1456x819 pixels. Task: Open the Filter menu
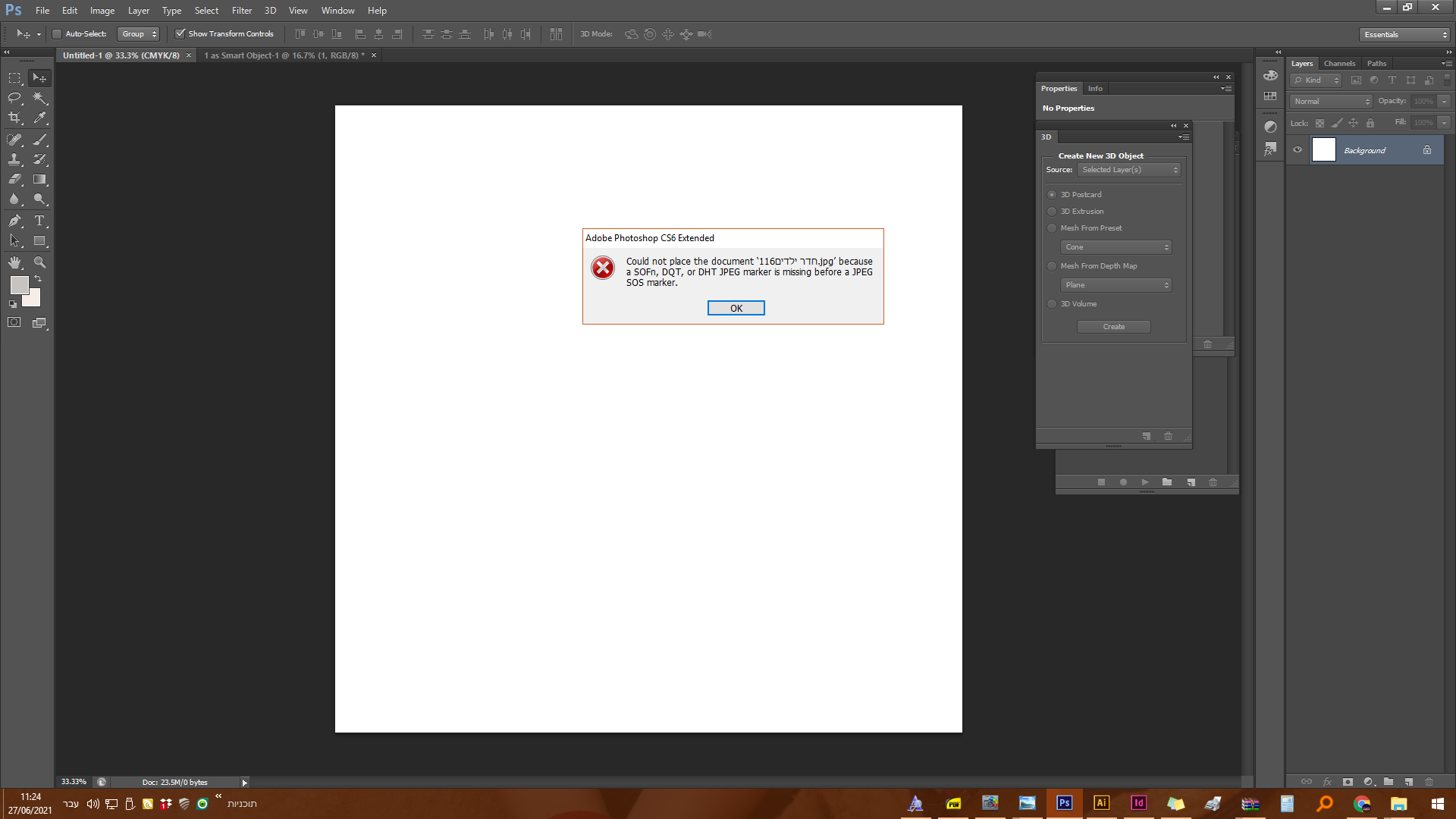click(241, 11)
